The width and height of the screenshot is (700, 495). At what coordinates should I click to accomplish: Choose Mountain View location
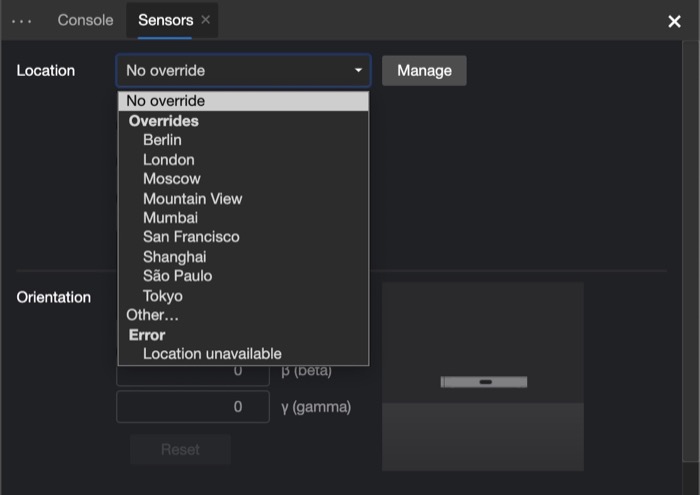click(x=192, y=199)
